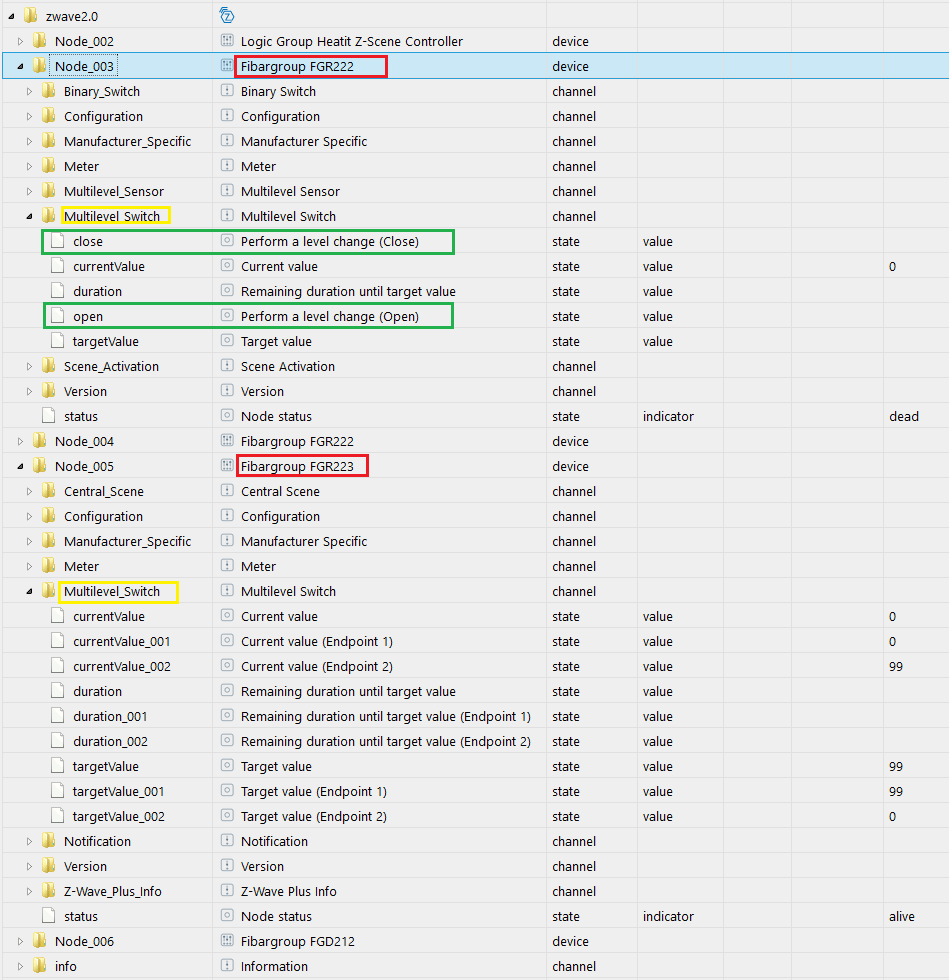The height and width of the screenshot is (980, 949).
Task: Click 'Current value (Endpoint 2)' name
Action: (x=317, y=666)
